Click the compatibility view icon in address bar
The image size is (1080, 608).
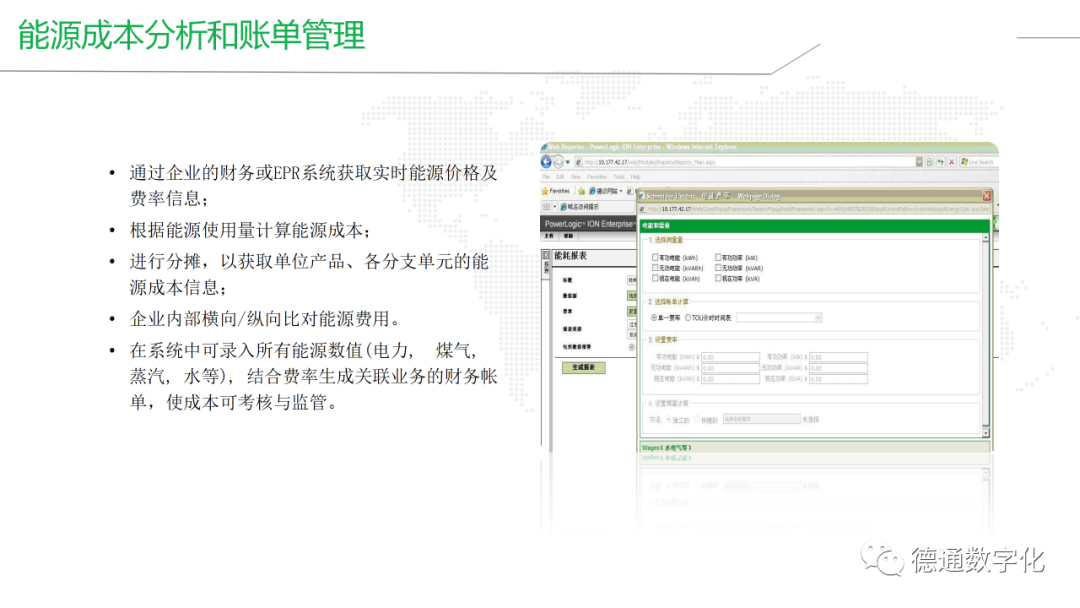click(929, 162)
